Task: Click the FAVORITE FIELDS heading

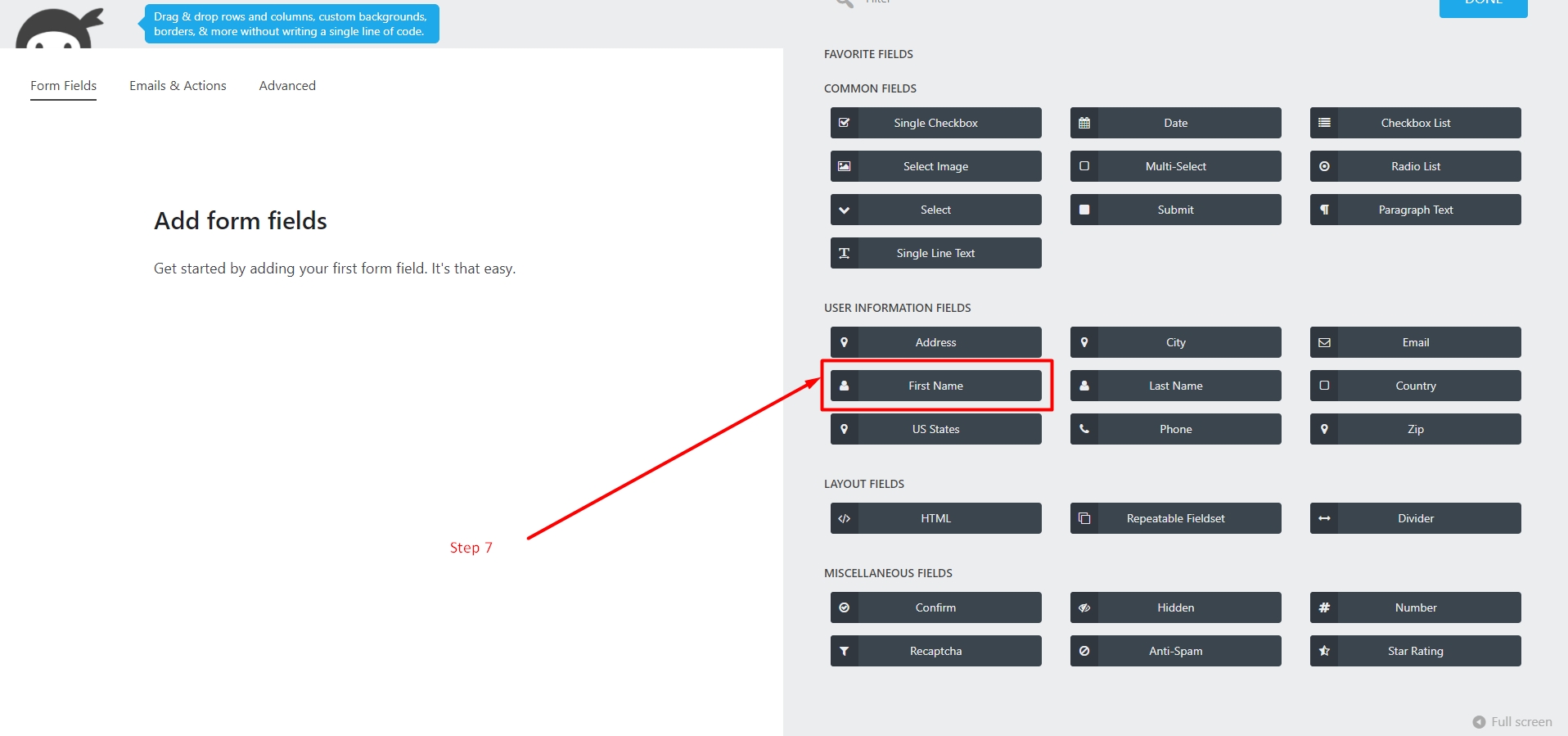Action: (x=868, y=54)
